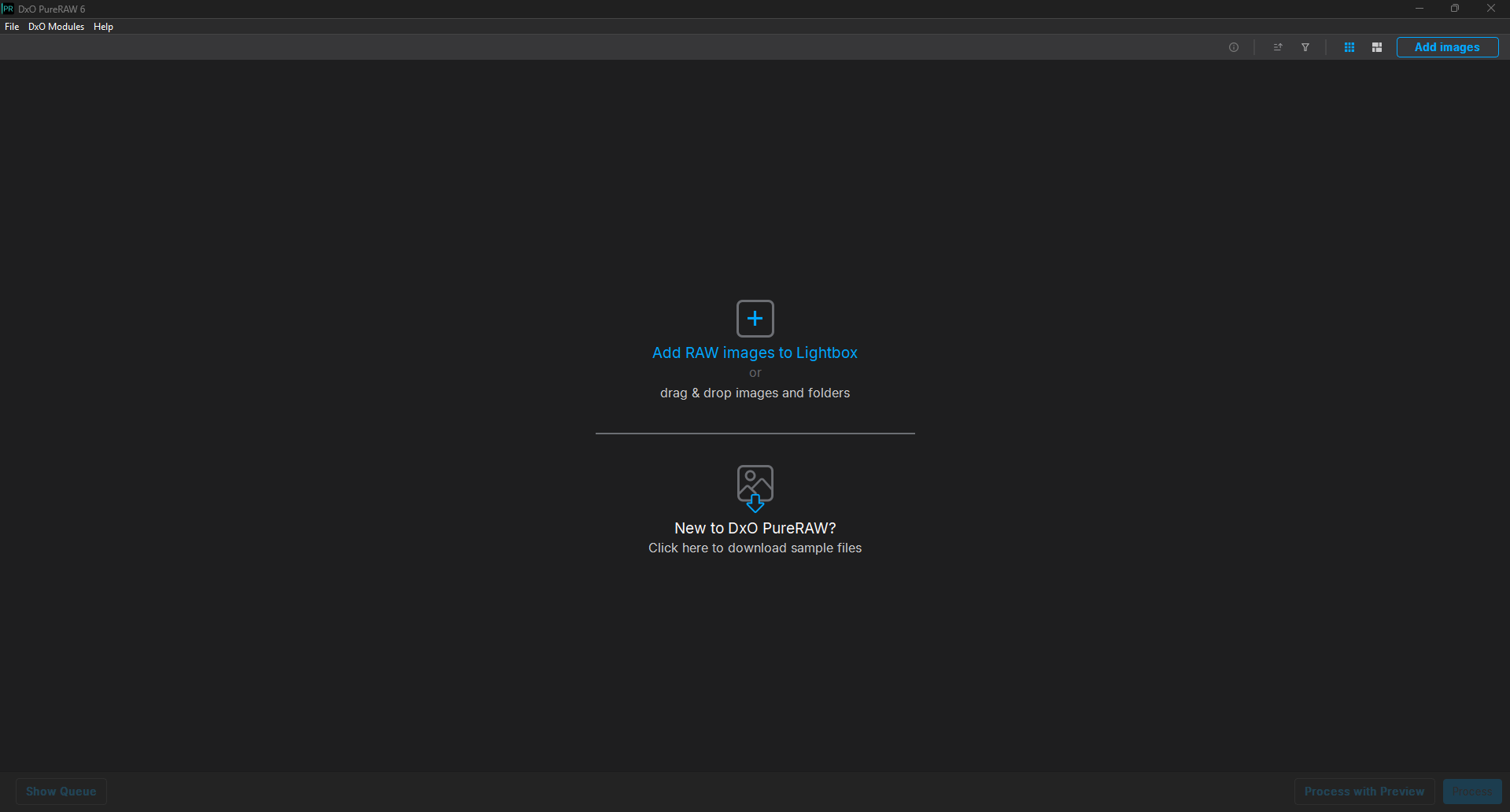Click the filter funnel icon
1510x812 pixels.
(1305, 47)
